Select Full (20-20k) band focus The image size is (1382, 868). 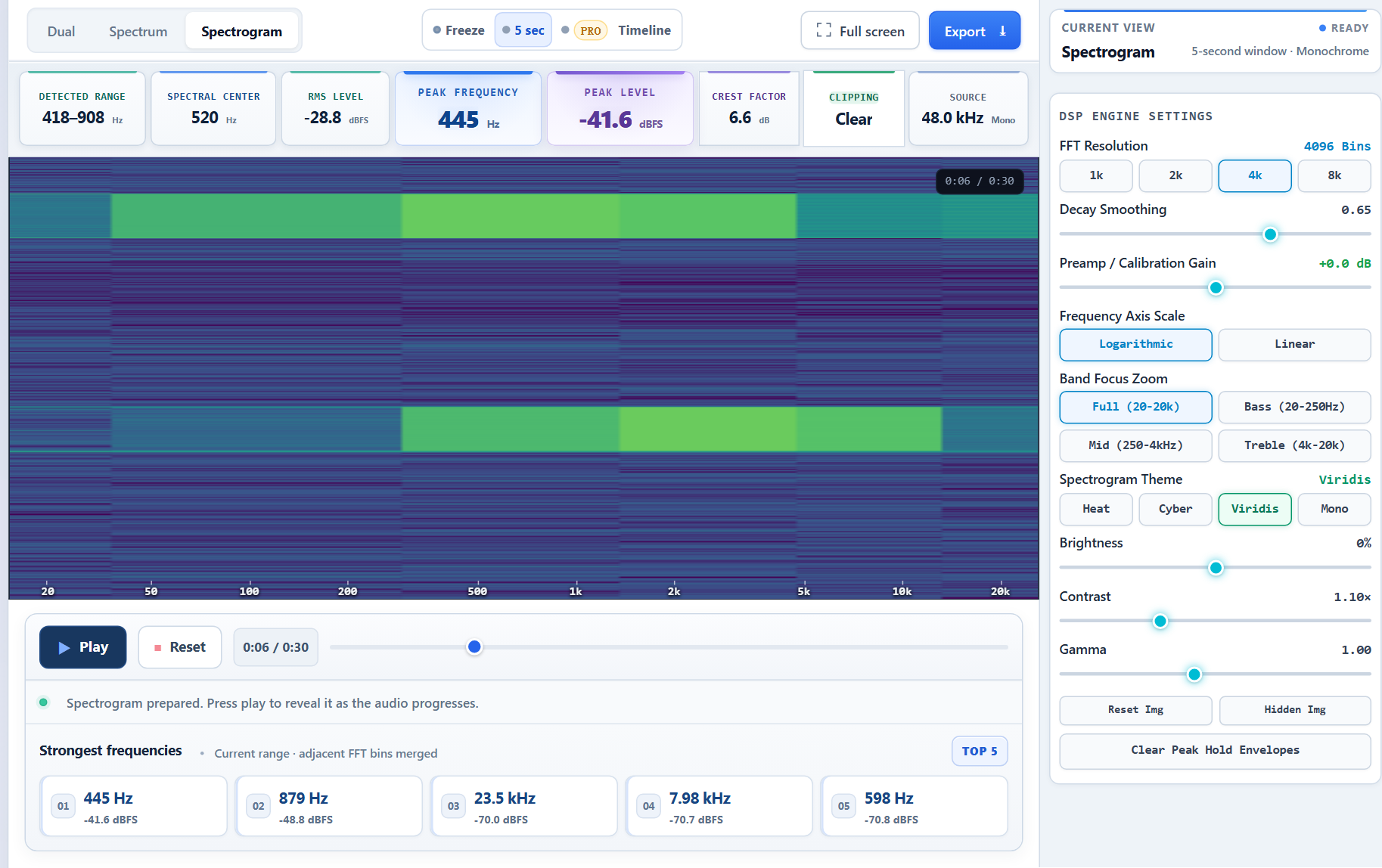click(1135, 408)
